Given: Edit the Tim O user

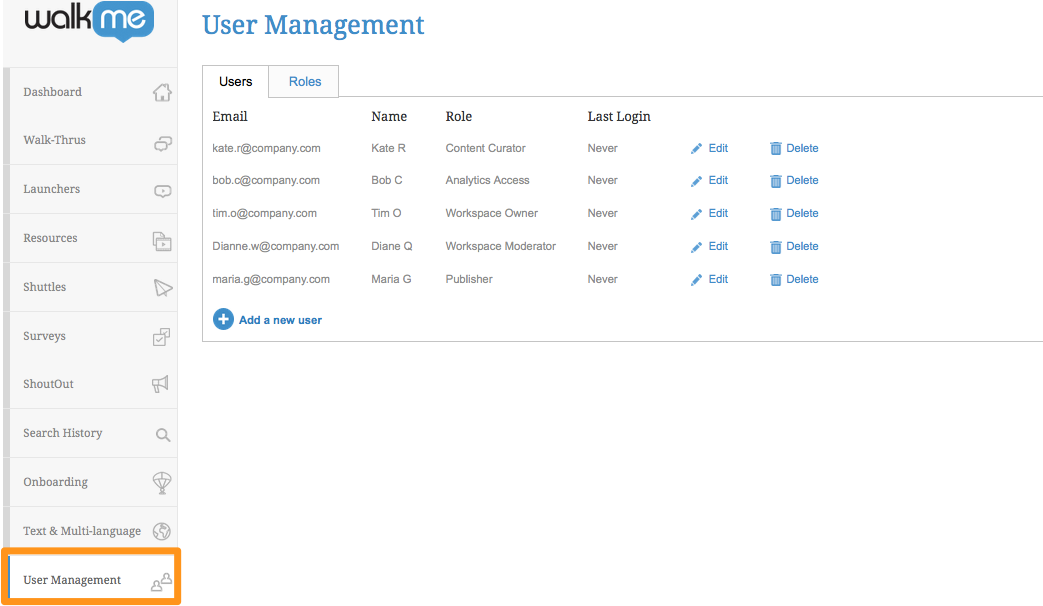Looking at the screenshot, I should 710,213.
